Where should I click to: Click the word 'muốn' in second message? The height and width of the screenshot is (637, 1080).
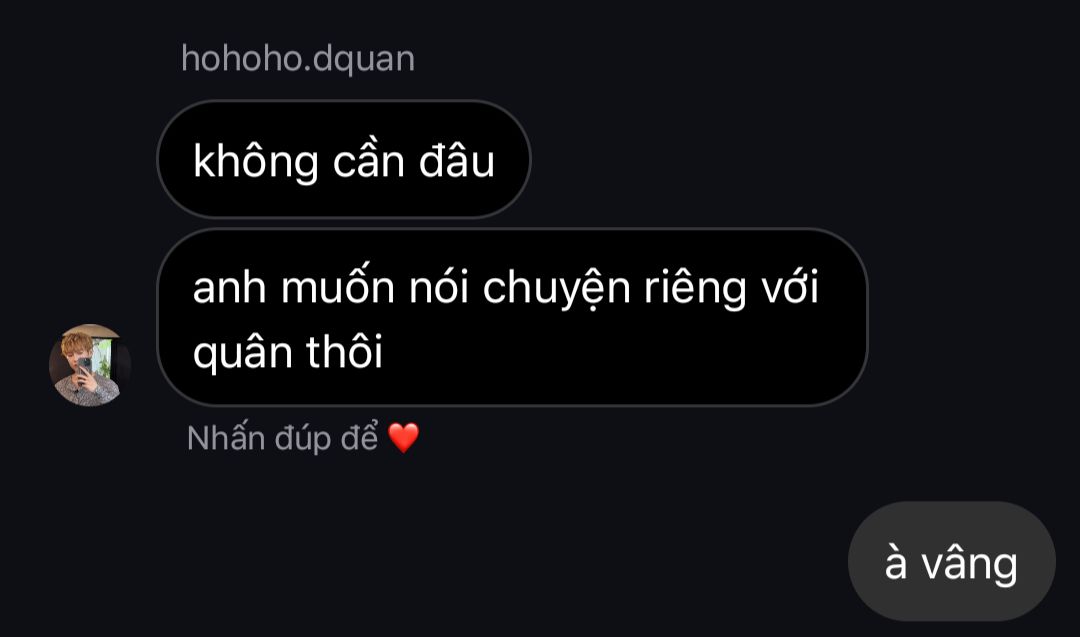coord(338,285)
